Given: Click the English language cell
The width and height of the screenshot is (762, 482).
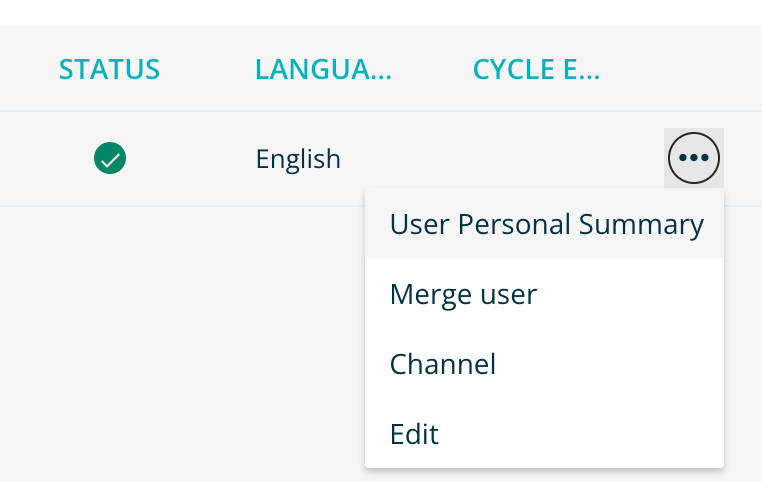Looking at the screenshot, I should click(x=298, y=159).
